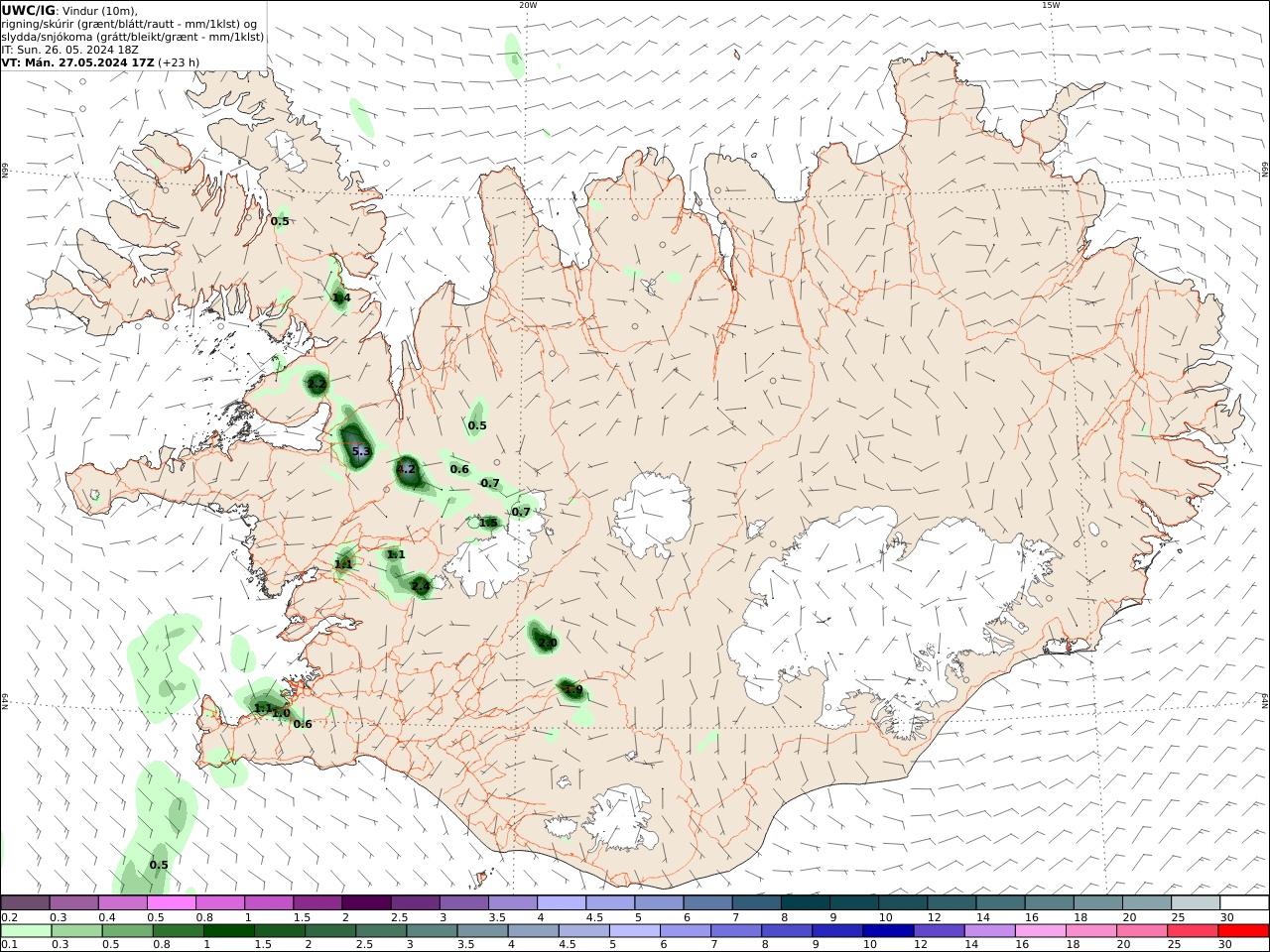Click the 0.6 label beside the 1.0 label
Viewport: 1270px width, 952px height.
[303, 725]
